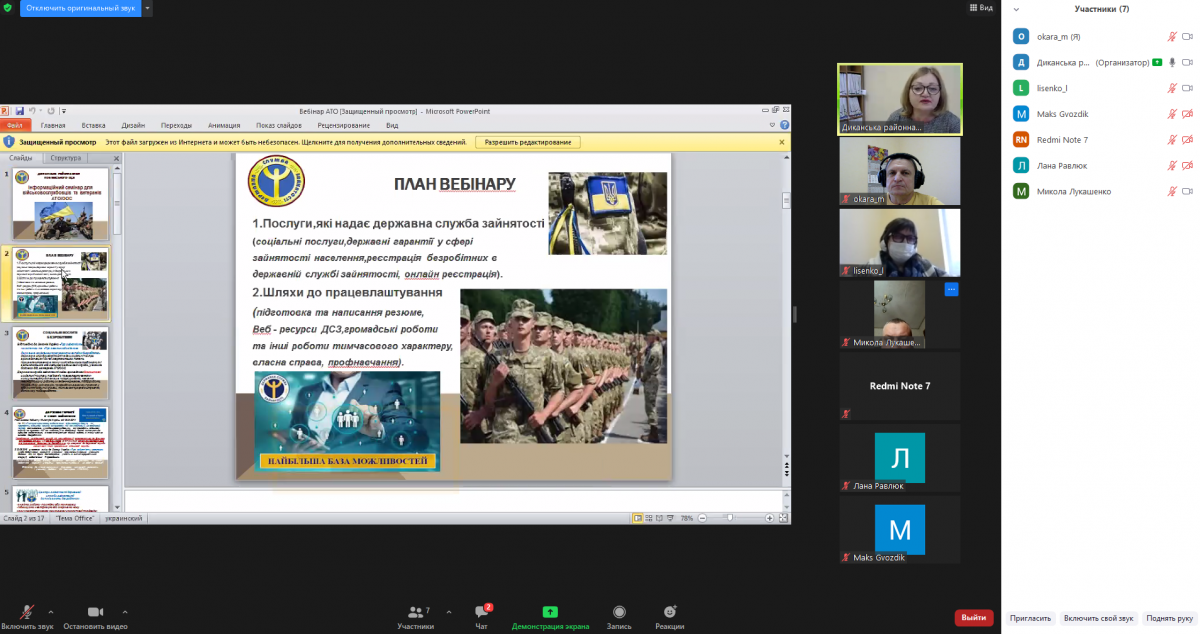The height and width of the screenshot is (634, 1200).
Task: Switch to the Структура outline tab
Action: click(x=65, y=158)
